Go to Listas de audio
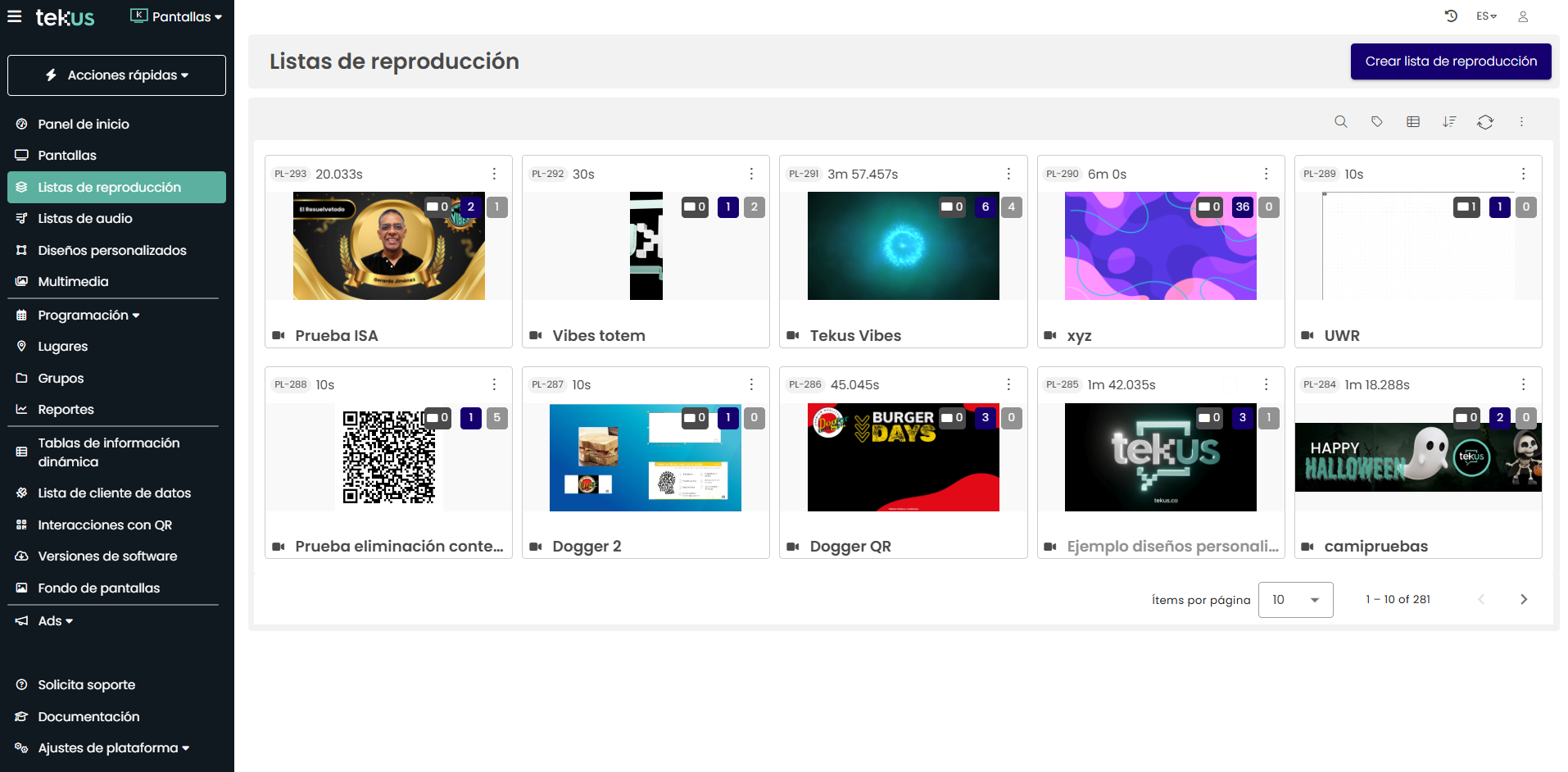 [85, 219]
